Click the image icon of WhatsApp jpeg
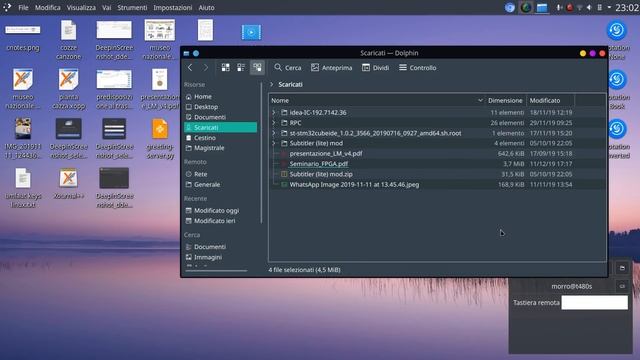Image resolution: width=640 pixels, height=360 pixels. 284,184
